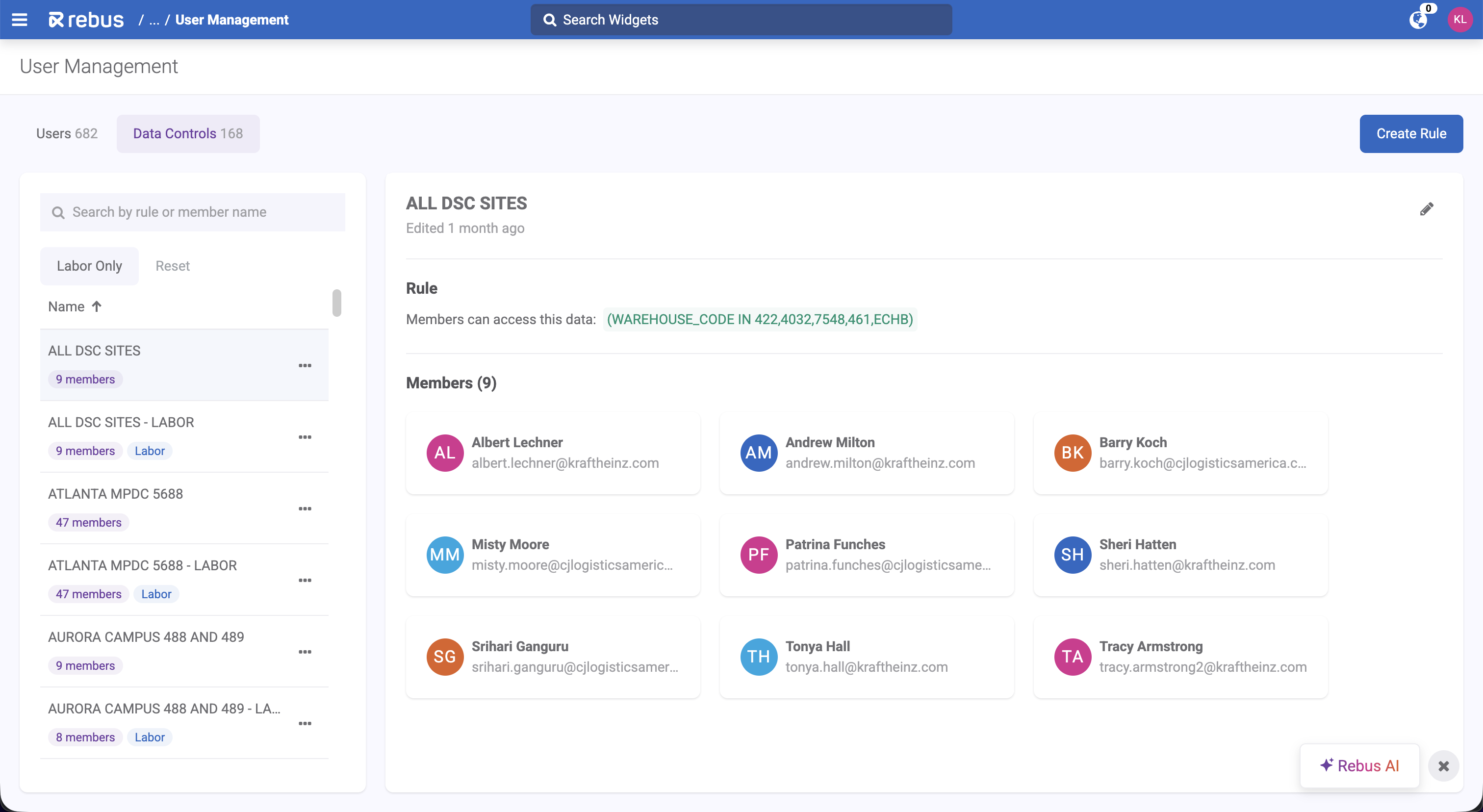1483x812 pixels.
Task: Open the more options for the ALL DSC SITES rule
Action: coord(305,365)
